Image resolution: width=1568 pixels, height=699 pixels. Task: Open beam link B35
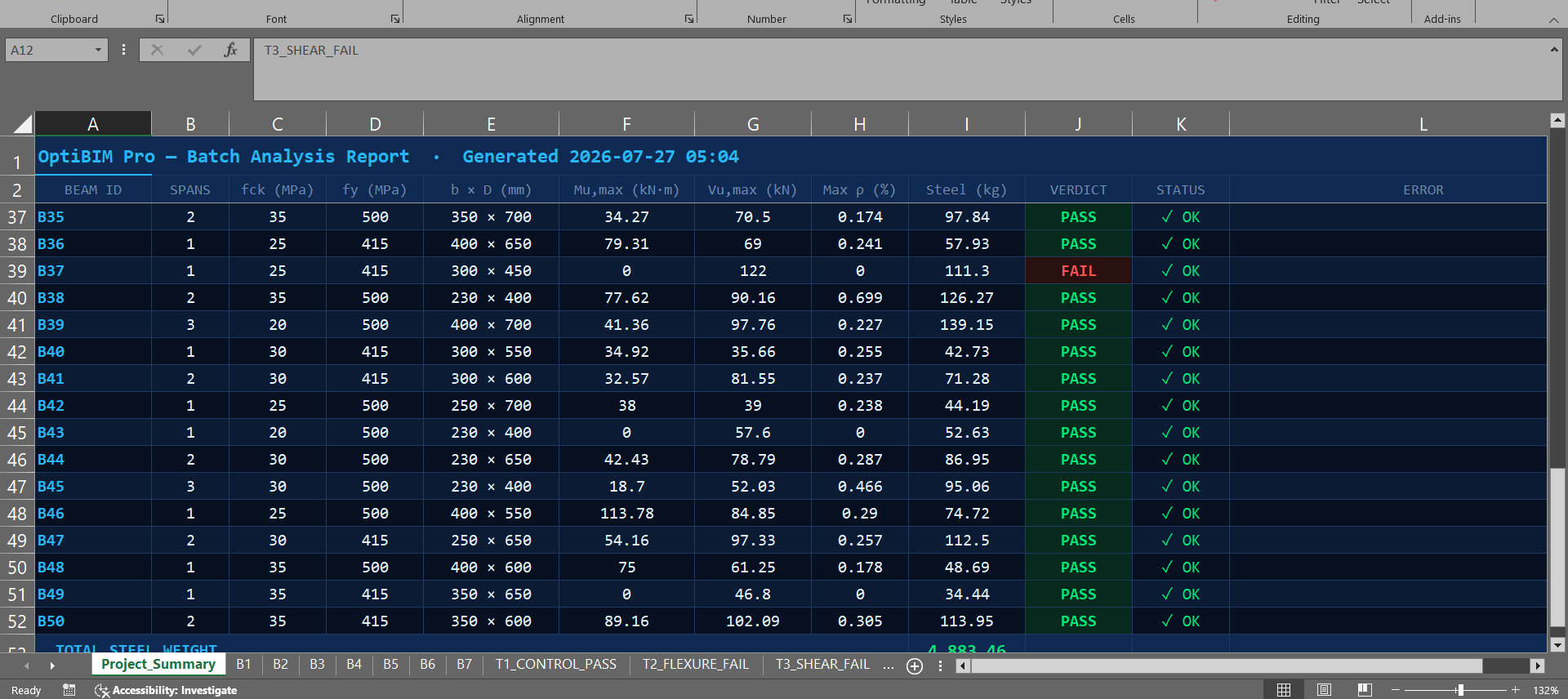coord(51,217)
